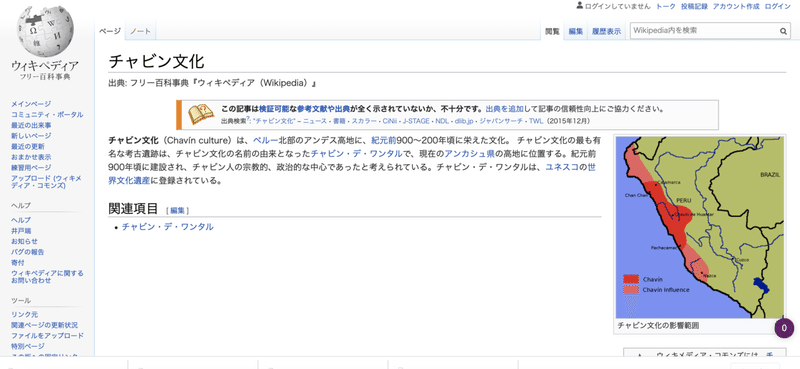The height and width of the screenshot is (369, 800).
Task: Open リンク元 under ツール
Action: [24, 314]
